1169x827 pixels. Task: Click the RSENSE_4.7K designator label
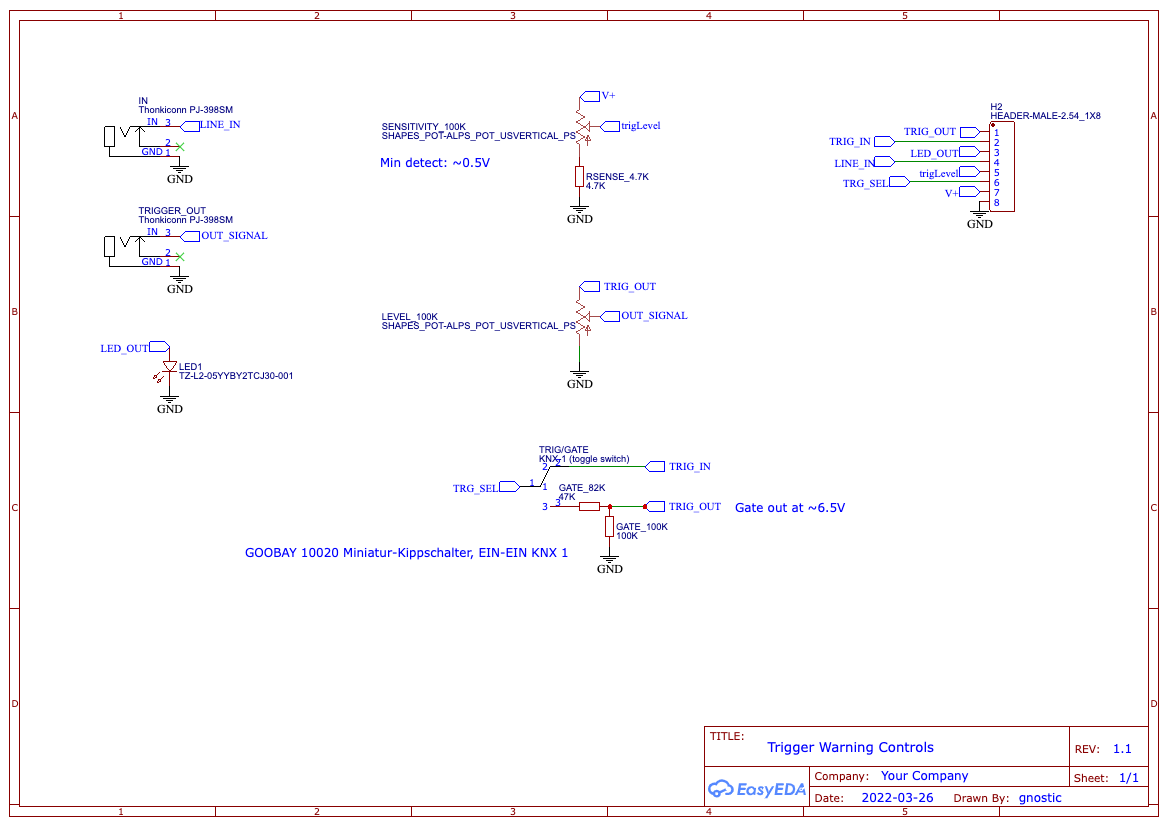point(617,177)
